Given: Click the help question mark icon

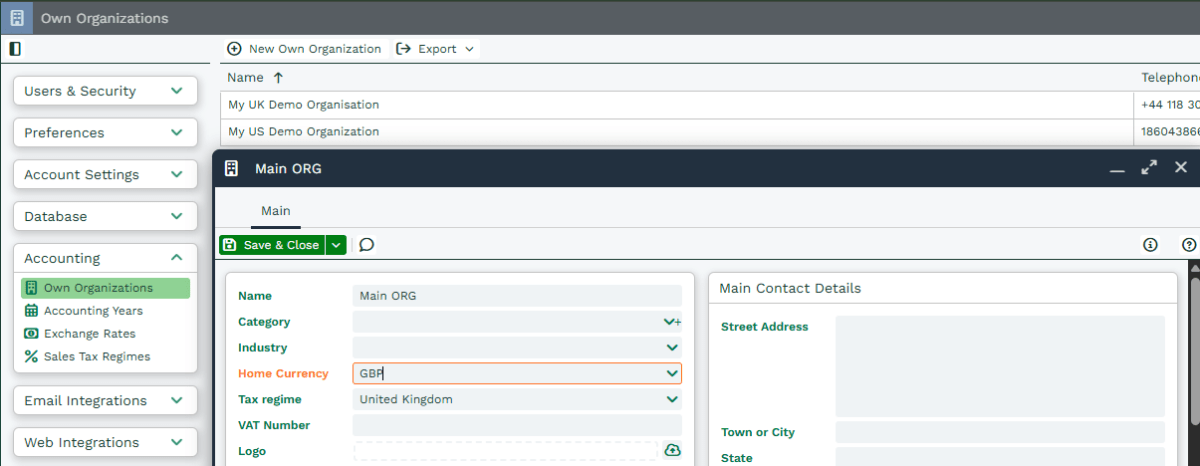Looking at the screenshot, I should pos(1188,245).
